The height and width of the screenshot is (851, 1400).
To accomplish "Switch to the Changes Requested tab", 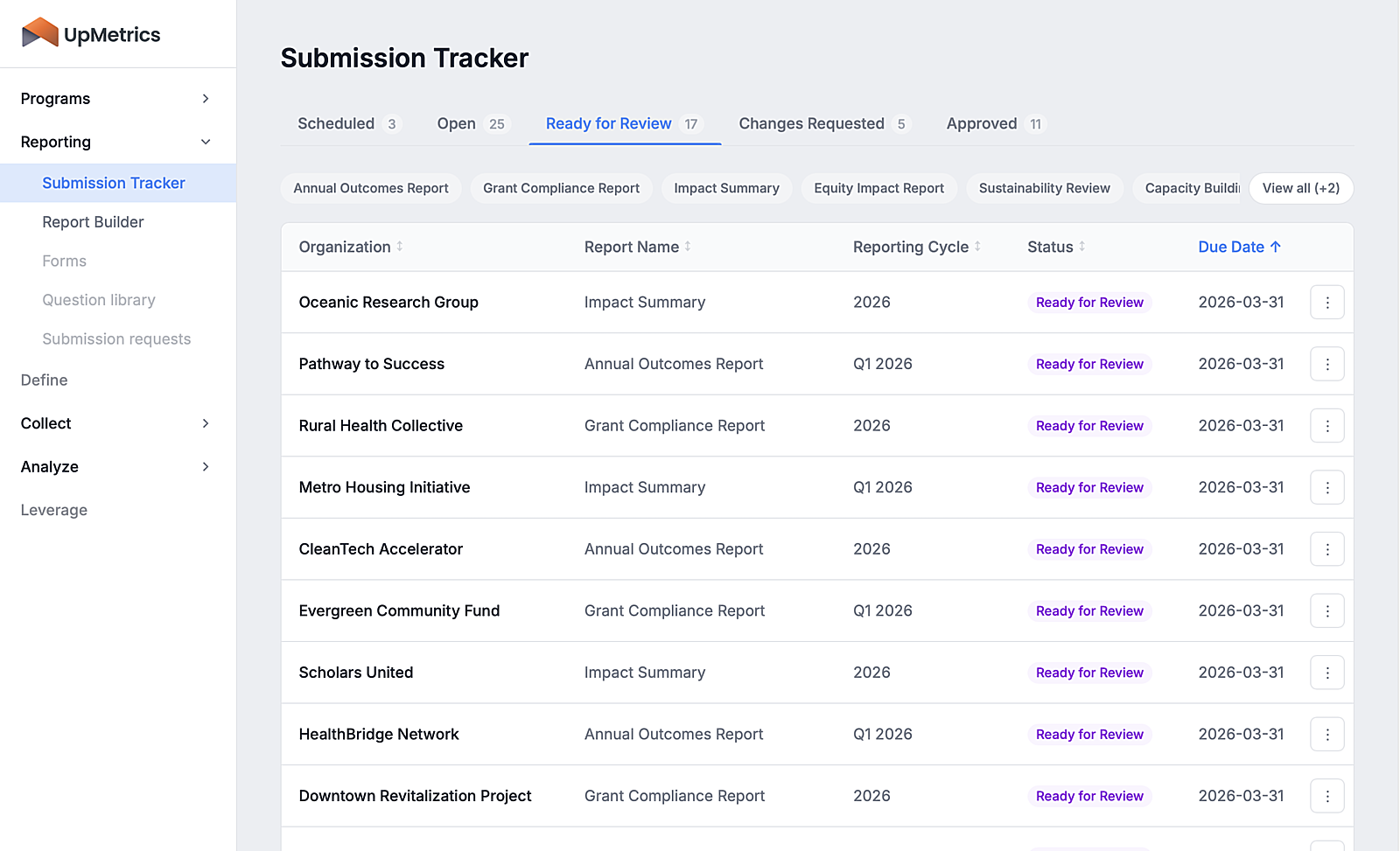I will tap(812, 123).
